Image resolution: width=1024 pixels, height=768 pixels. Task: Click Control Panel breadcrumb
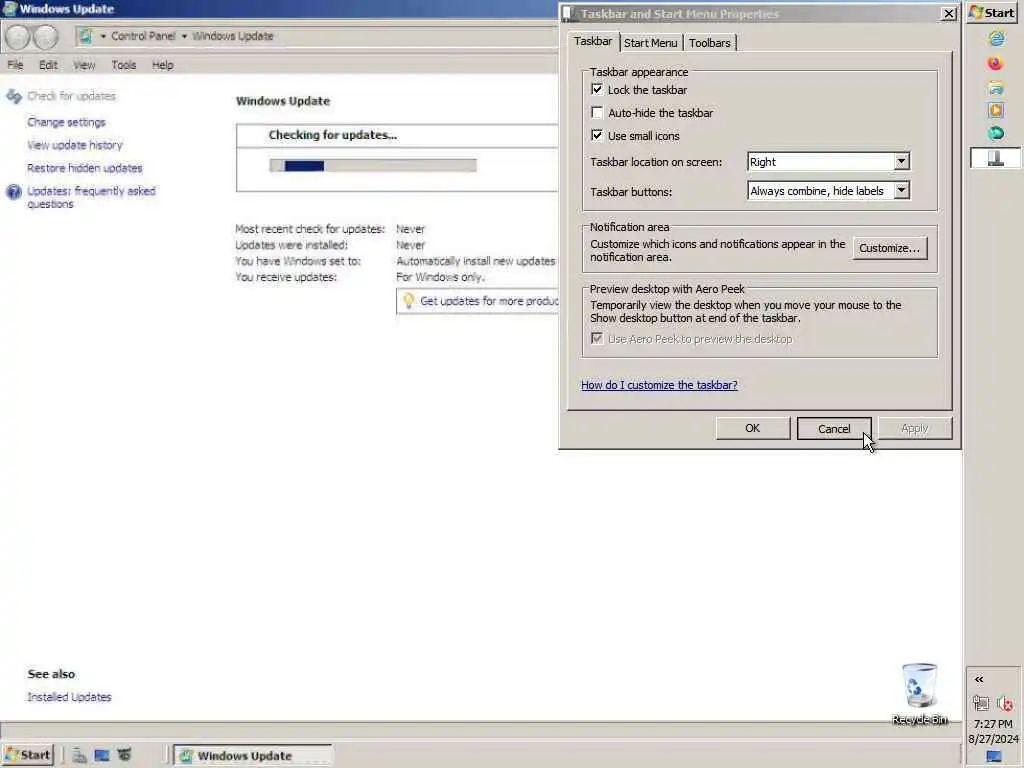(x=143, y=36)
